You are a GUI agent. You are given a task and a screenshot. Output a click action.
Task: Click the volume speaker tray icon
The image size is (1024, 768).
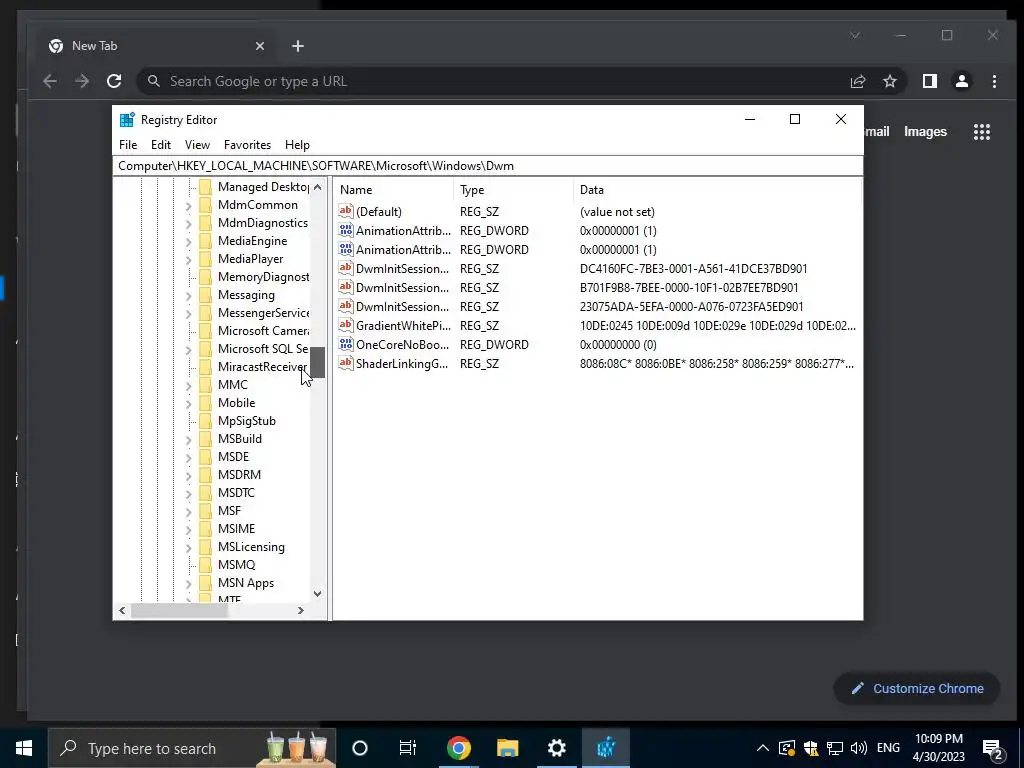[859, 748]
